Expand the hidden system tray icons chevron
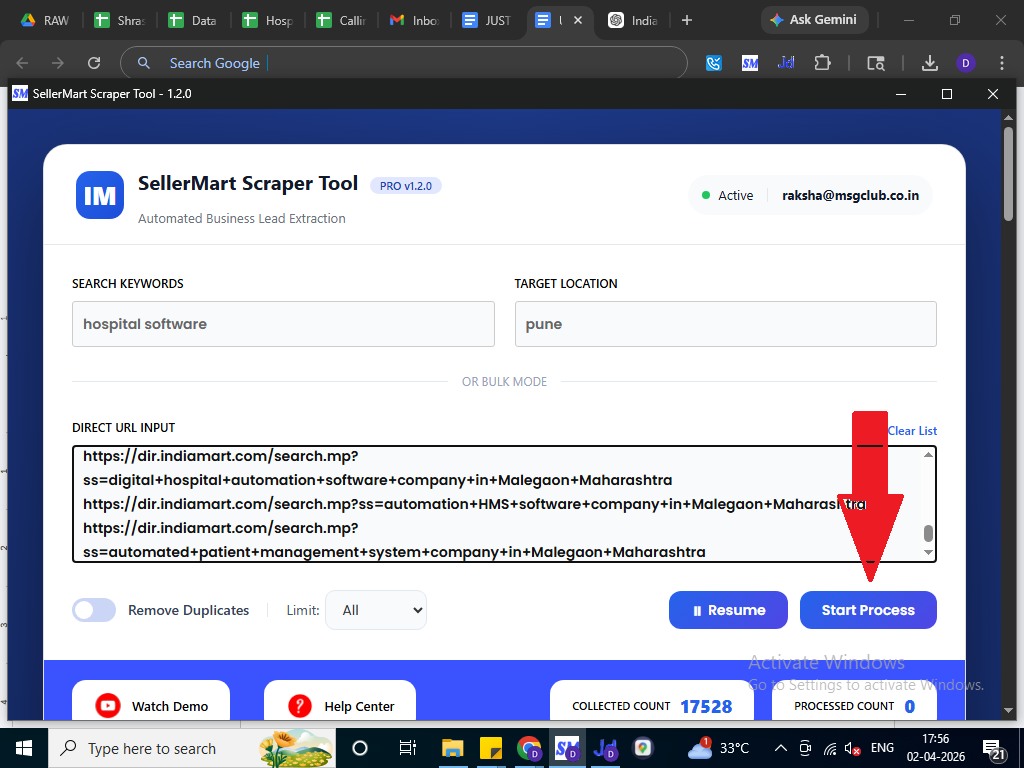The image size is (1024, 768). pos(780,748)
